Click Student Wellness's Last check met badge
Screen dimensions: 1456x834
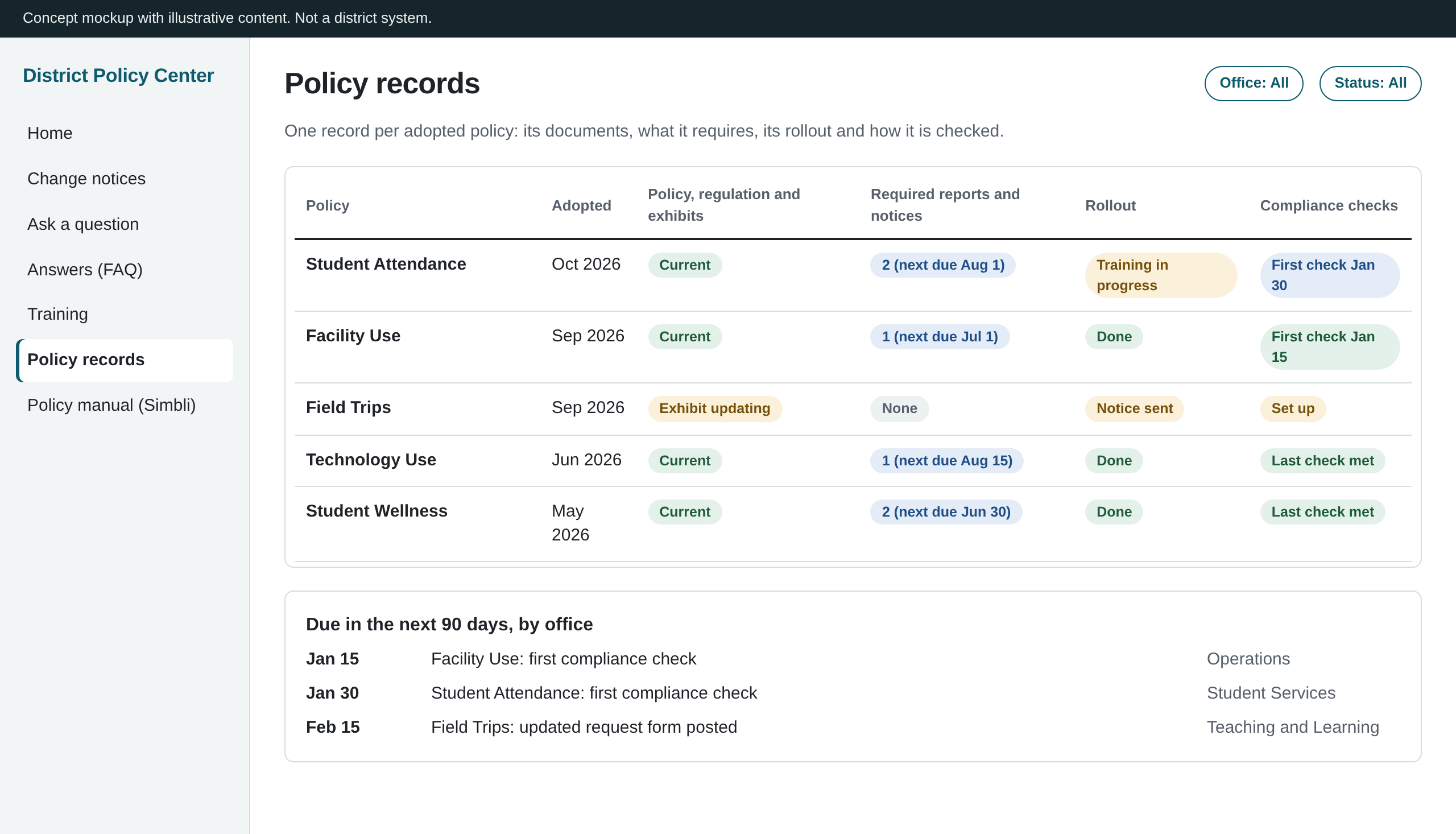(1322, 512)
